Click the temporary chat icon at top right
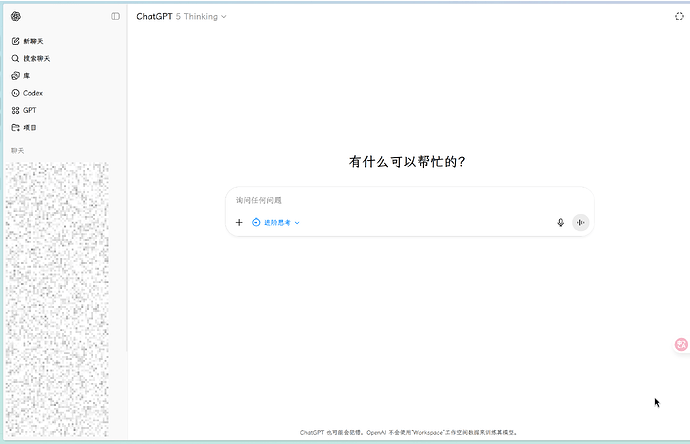This screenshot has height=444, width=690. pos(679,16)
